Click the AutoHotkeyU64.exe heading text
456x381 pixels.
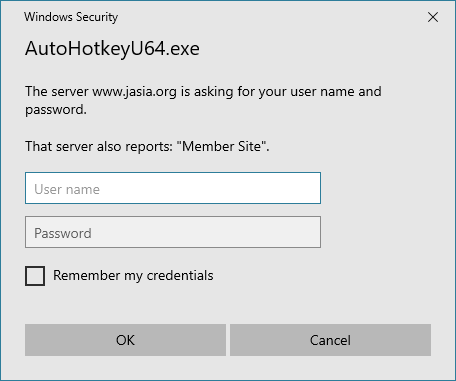point(112,49)
